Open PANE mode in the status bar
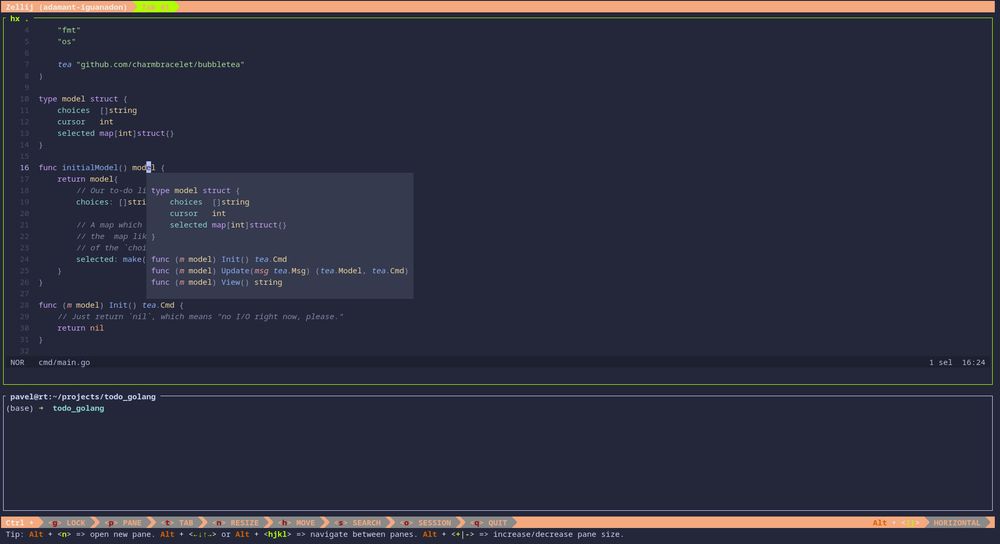The image size is (1000, 544). pos(124,522)
